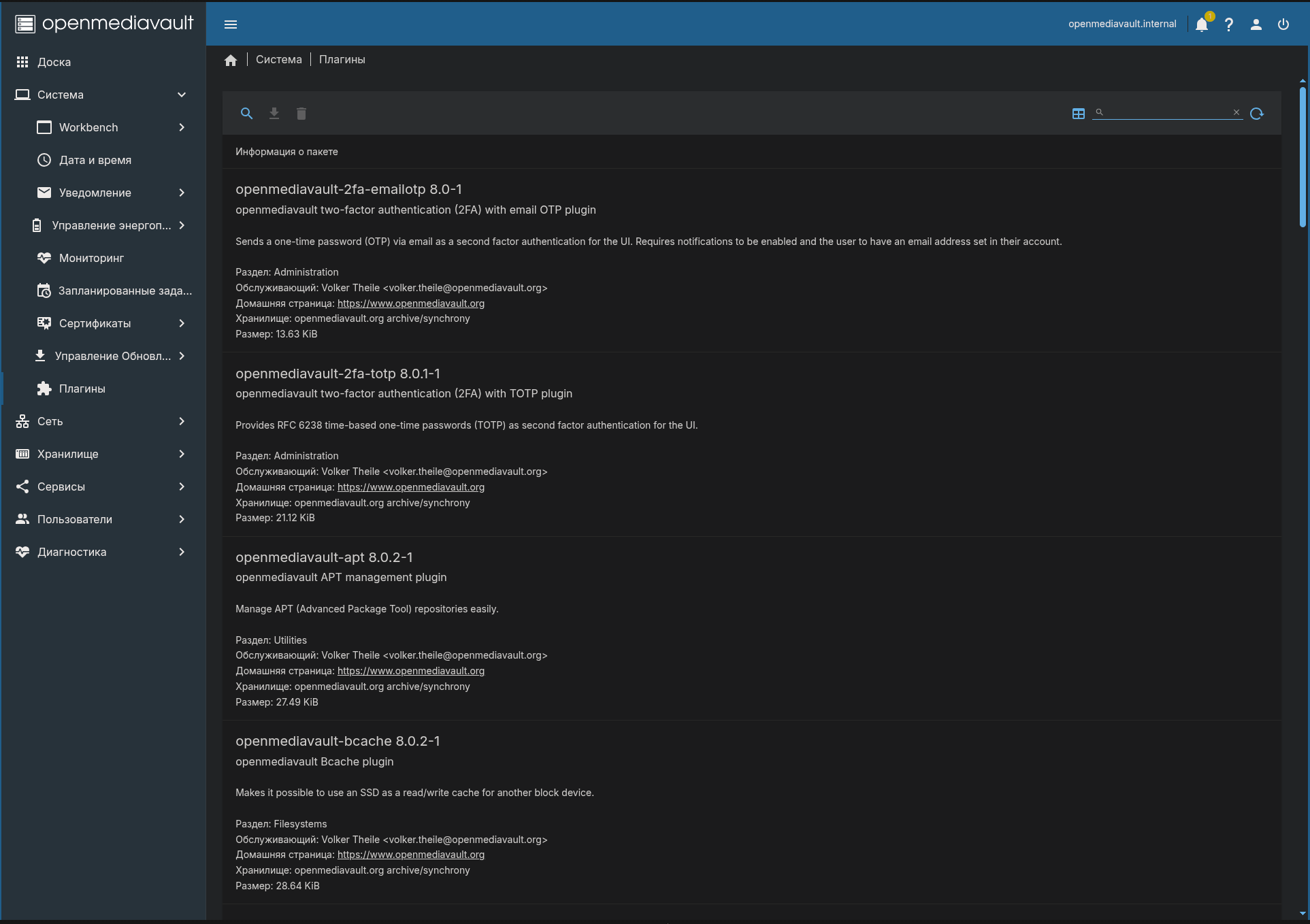The image size is (1310, 924).
Task: Select the openmediavault-bcache 8.0.2-1 row
Action: (x=752, y=812)
